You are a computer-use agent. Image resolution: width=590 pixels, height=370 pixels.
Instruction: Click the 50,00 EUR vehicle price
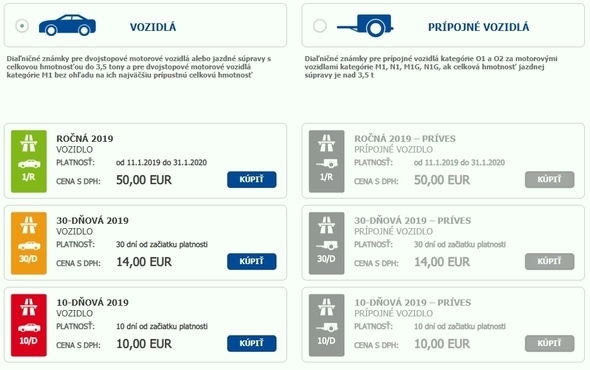tap(144, 180)
